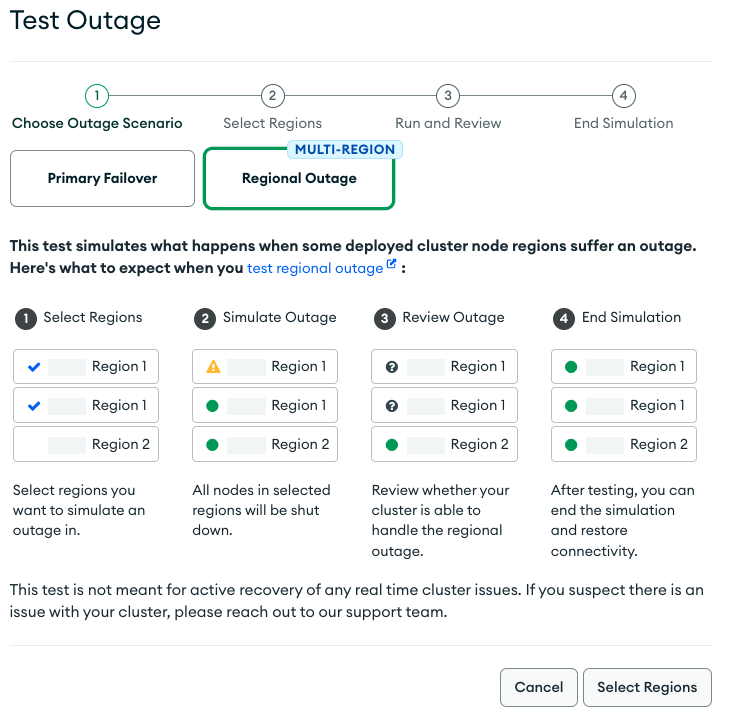Click numbered badge 1 next to Select Regions heading
This screenshot has width=729, height=716.
[x=24, y=318]
